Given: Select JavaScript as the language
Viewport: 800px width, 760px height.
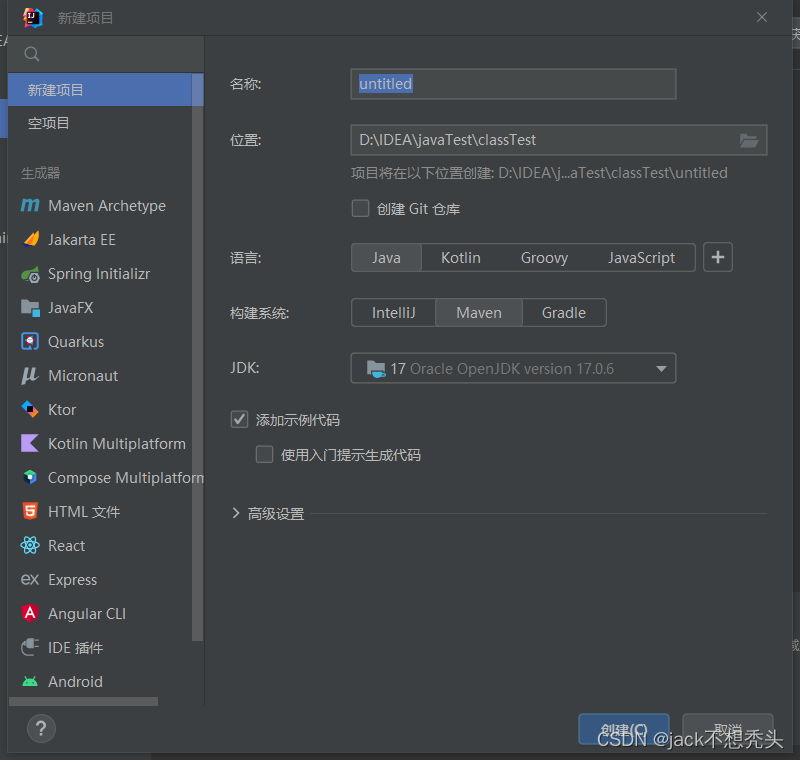Looking at the screenshot, I should click(641, 258).
